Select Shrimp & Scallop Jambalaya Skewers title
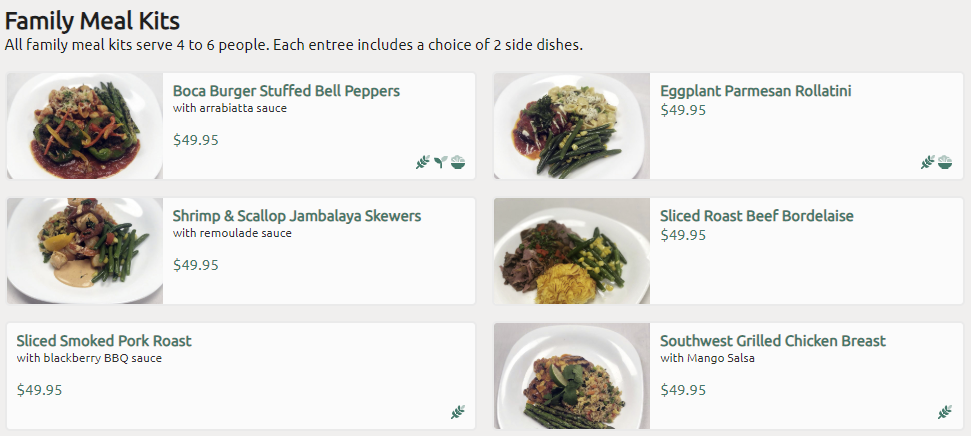Viewport: 971px width, 436px height. coord(297,216)
